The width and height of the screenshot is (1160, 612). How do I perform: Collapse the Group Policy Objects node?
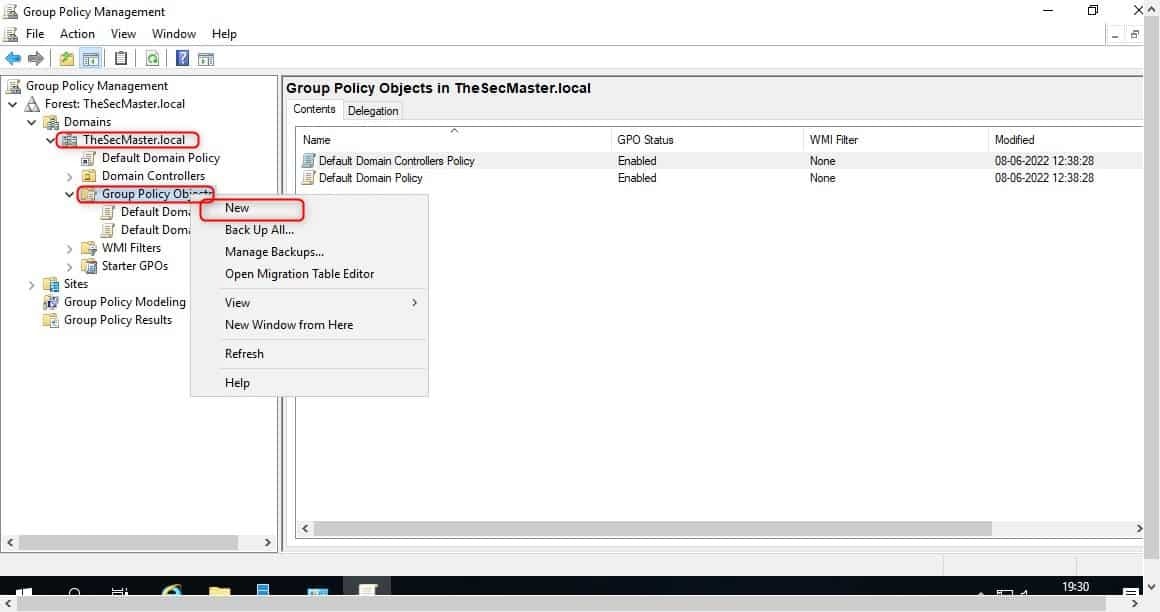(70, 195)
